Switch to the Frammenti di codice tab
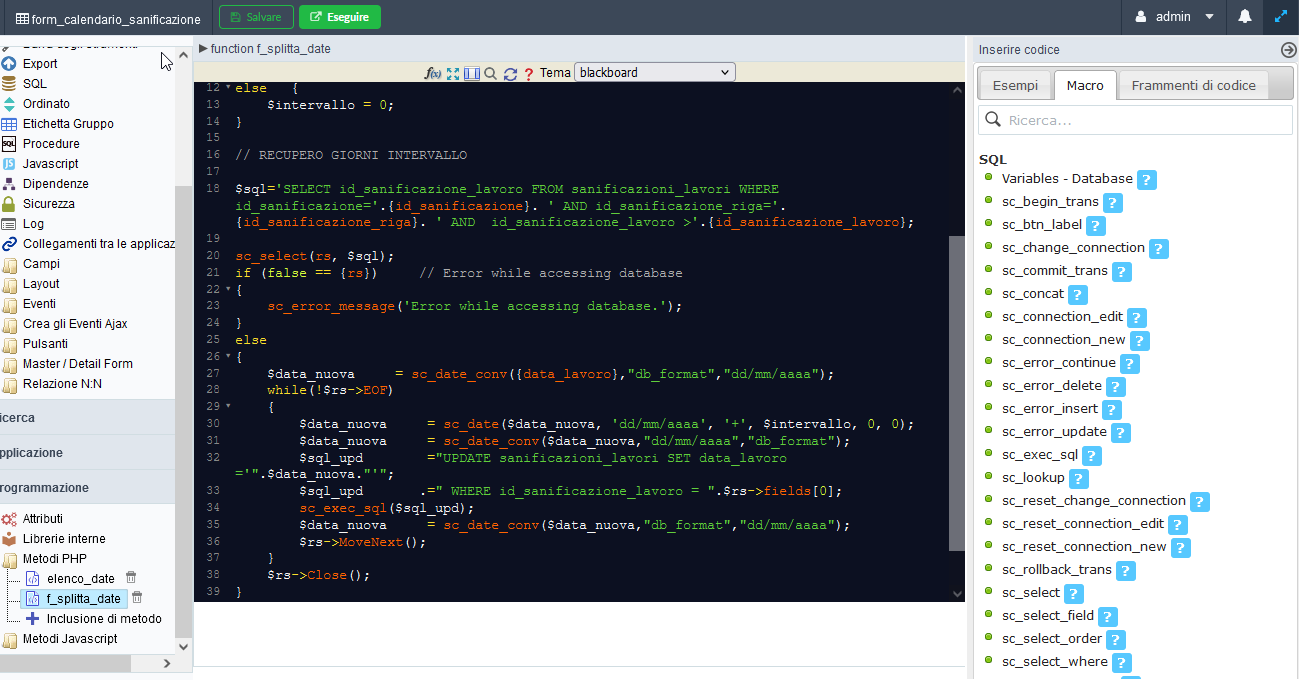This screenshot has width=1299, height=680. [x=1193, y=86]
